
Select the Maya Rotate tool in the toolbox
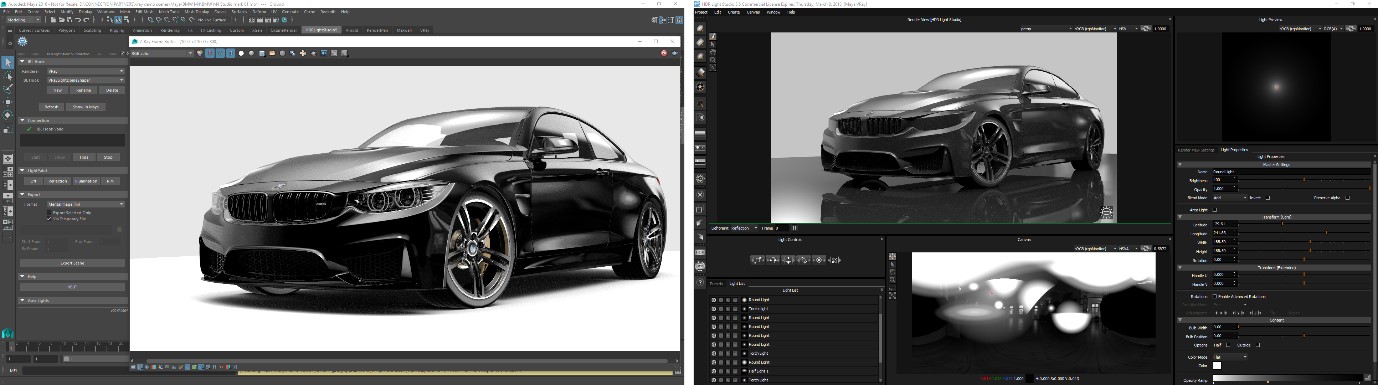pyautogui.click(x=8, y=115)
